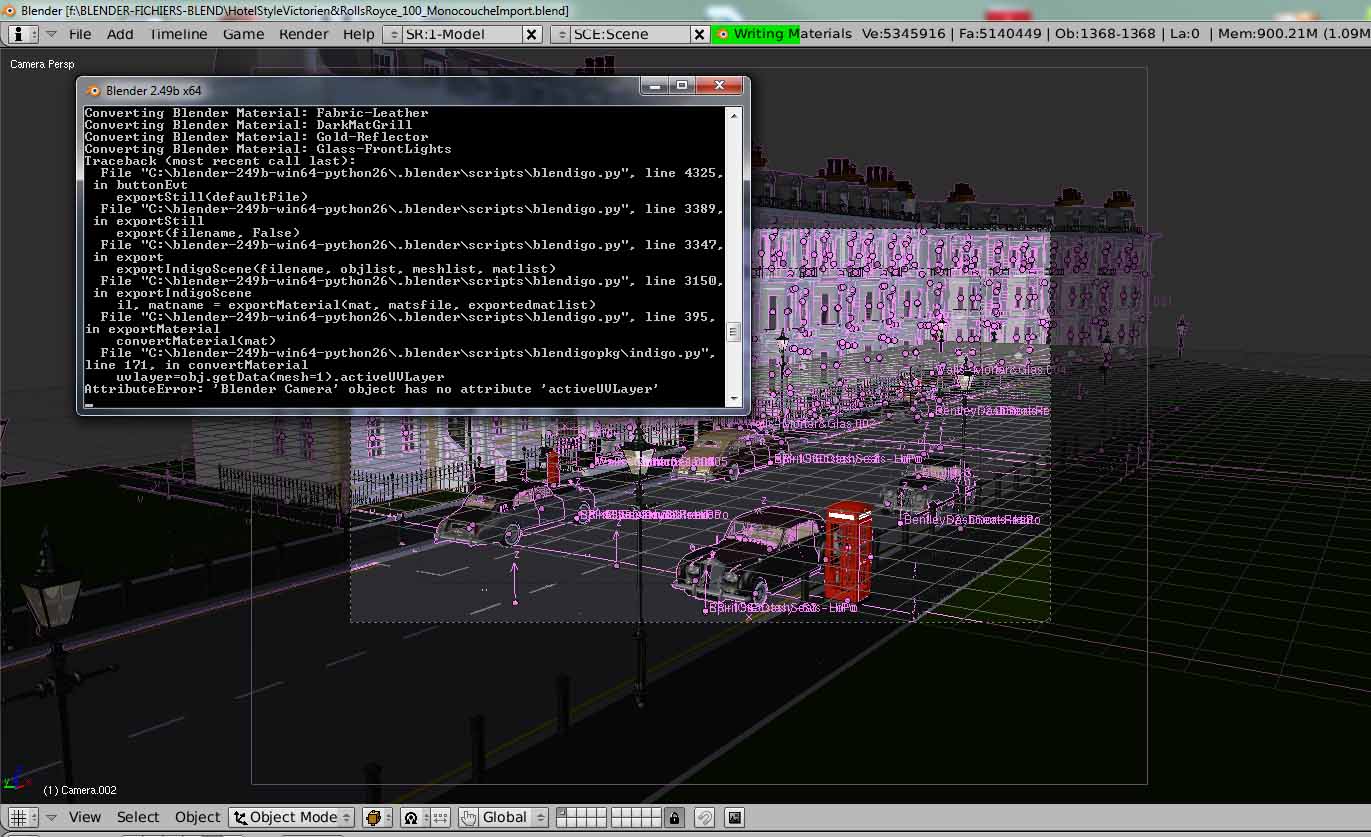Click the SCE:Scene name field
Screen dimensions: 1371x837
pos(630,34)
